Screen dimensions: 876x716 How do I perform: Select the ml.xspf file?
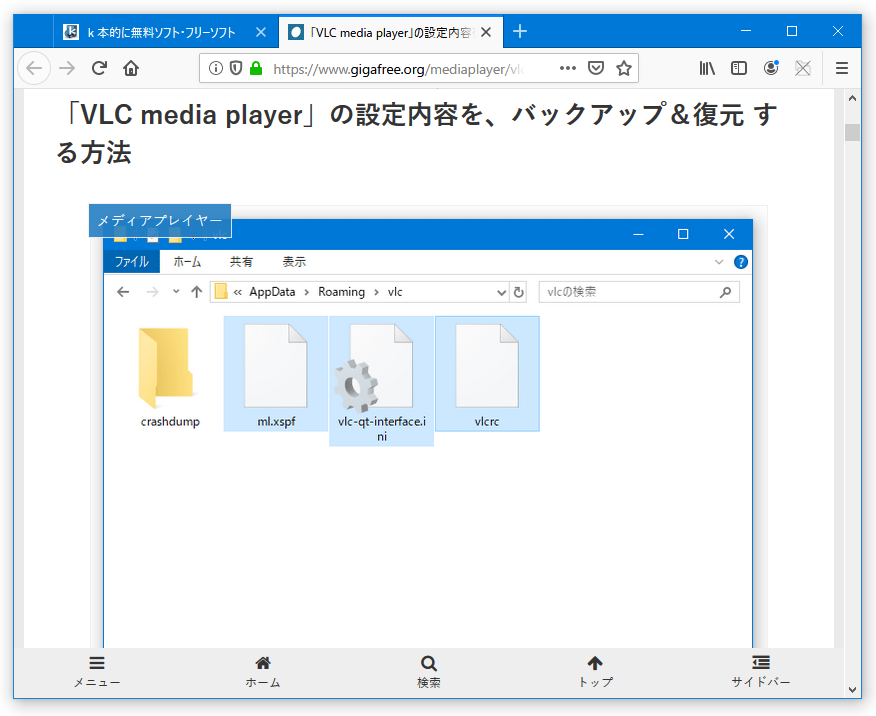click(276, 374)
